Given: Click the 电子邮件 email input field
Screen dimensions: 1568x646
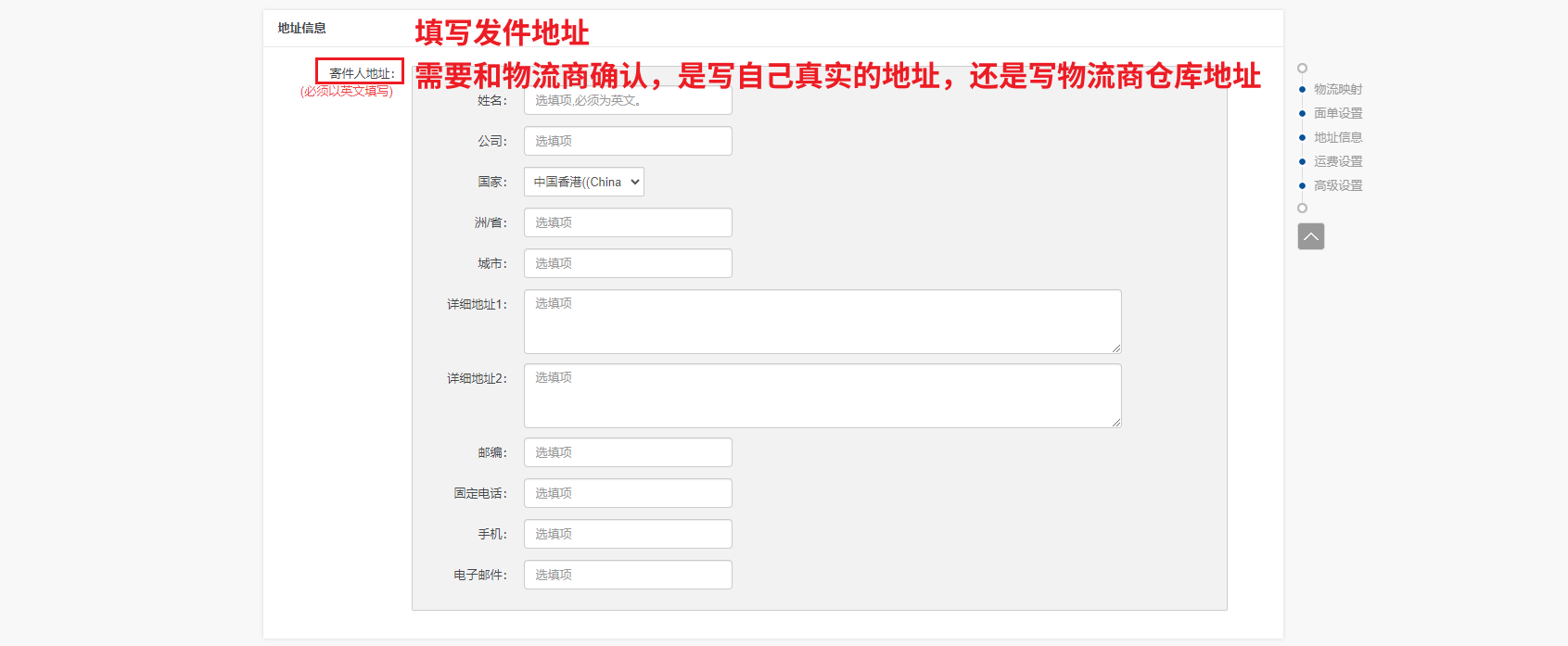Looking at the screenshot, I should [x=628, y=575].
